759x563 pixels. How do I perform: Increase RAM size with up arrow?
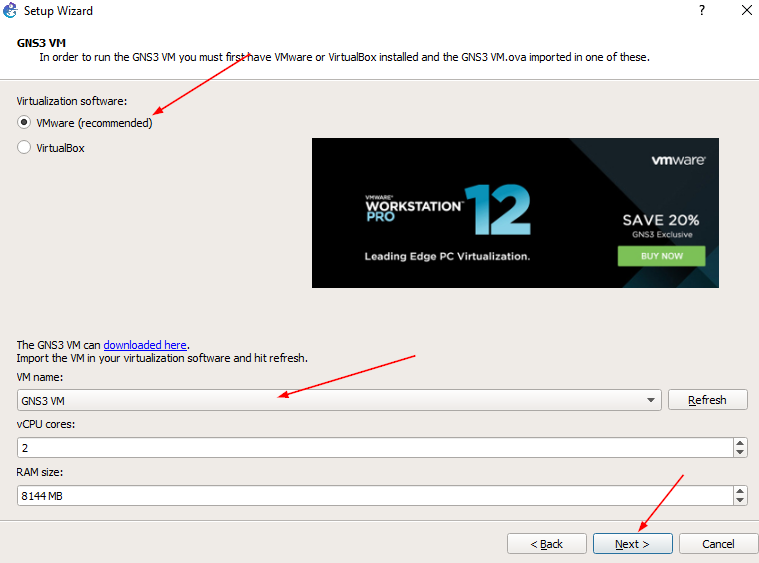[x=740, y=491]
